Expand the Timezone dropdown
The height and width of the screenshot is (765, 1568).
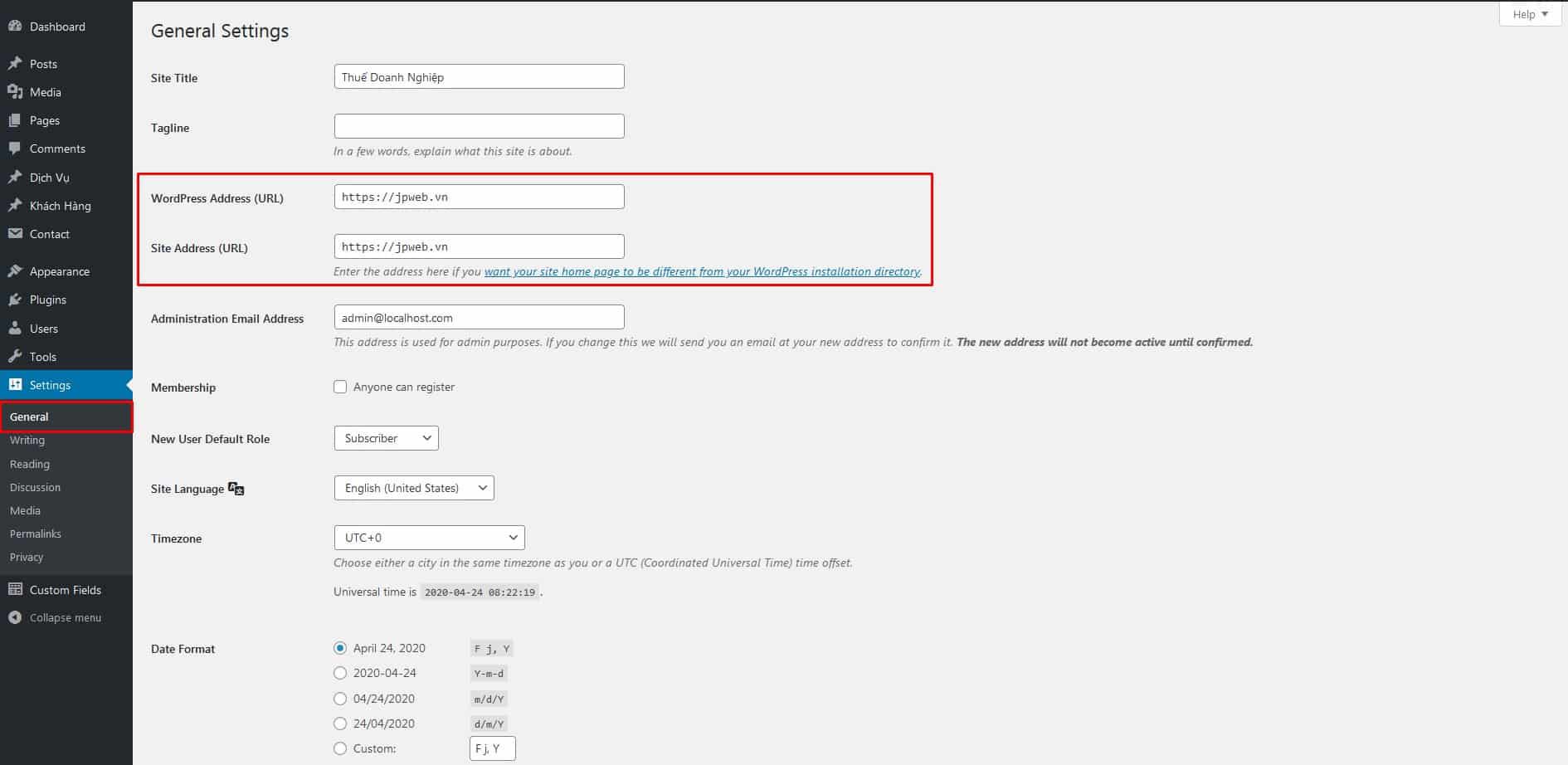click(x=429, y=537)
